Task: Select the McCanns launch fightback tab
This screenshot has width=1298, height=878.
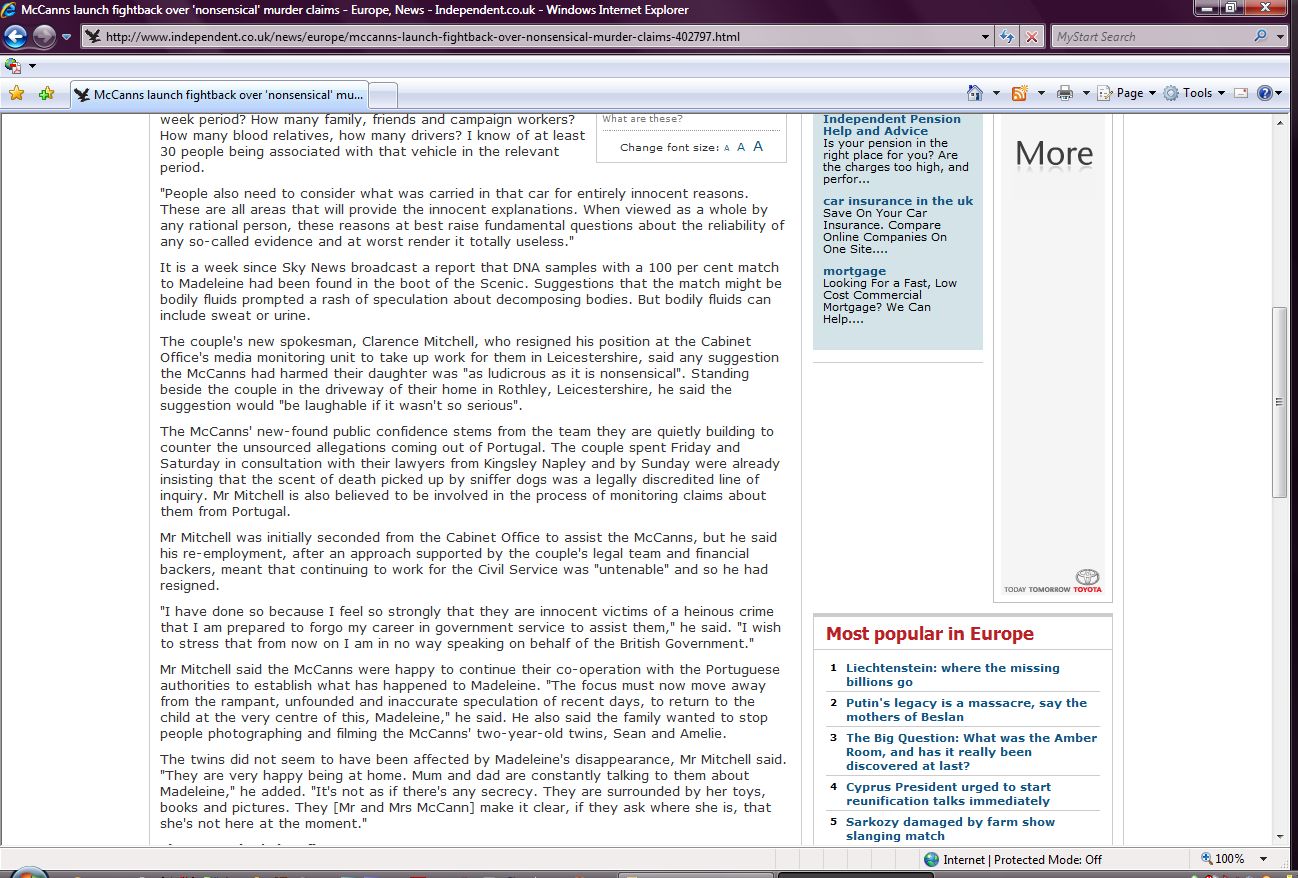Action: pyautogui.click(x=220, y=95)
